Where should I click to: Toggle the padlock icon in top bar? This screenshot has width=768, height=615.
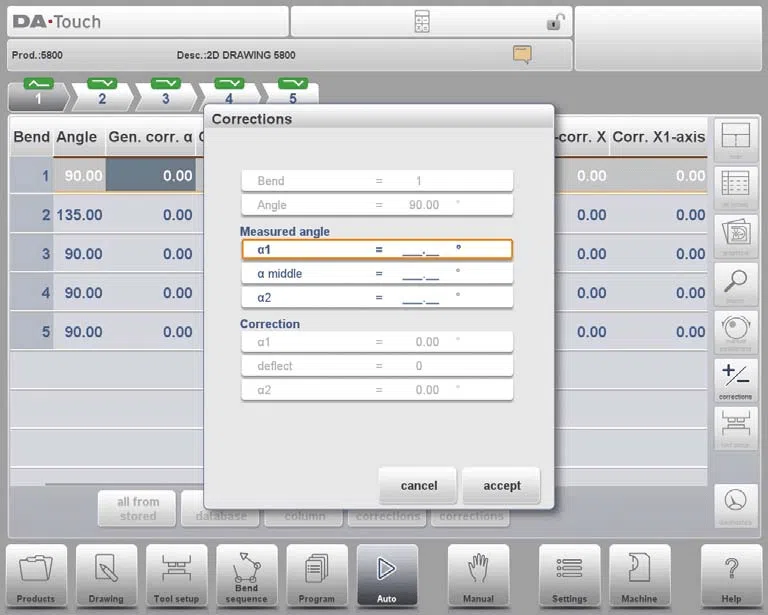tap(555, 22)
